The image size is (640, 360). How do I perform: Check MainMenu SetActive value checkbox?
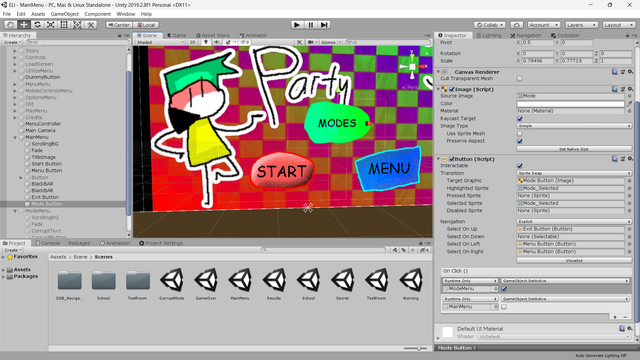[504, 307]
